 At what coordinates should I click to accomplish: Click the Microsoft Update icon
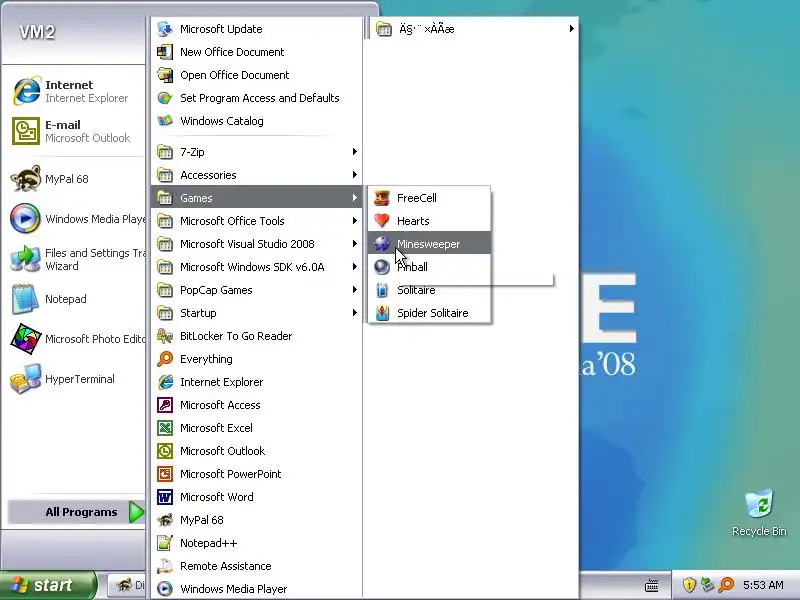(165, 29)
